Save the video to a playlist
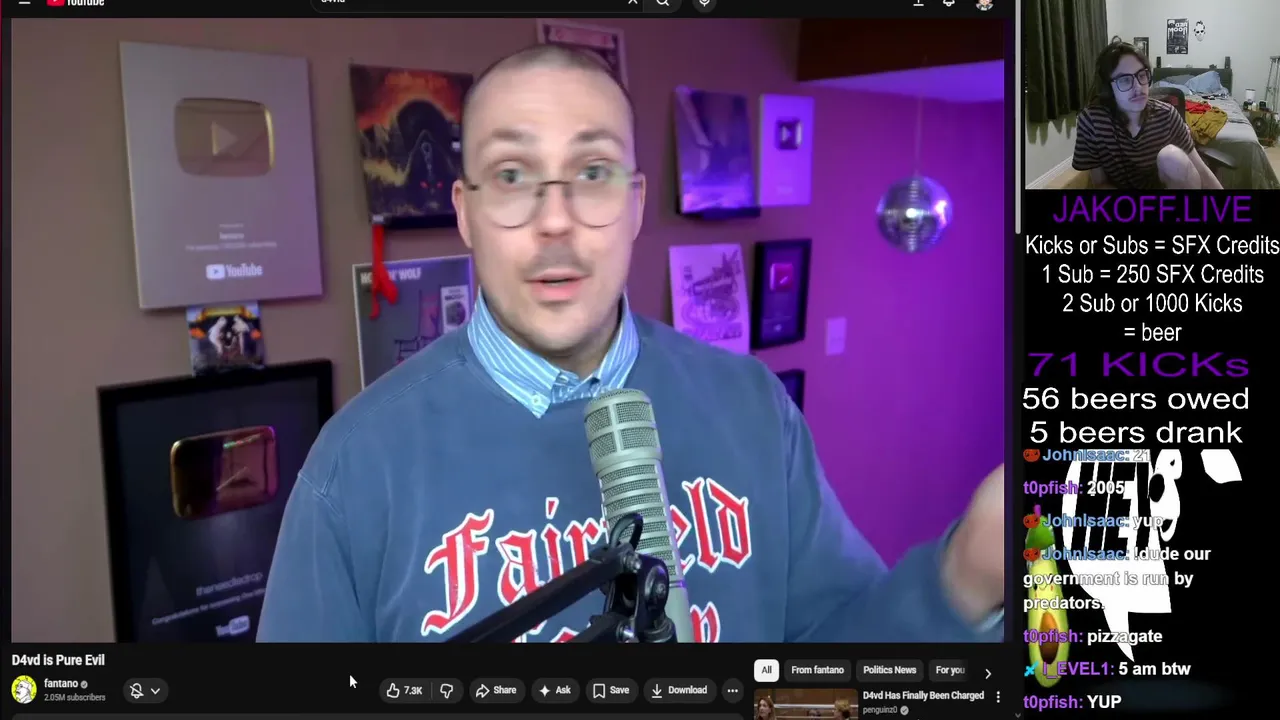Image resolution: width=1280 pixels, height=720 pixels. [610, 690]
